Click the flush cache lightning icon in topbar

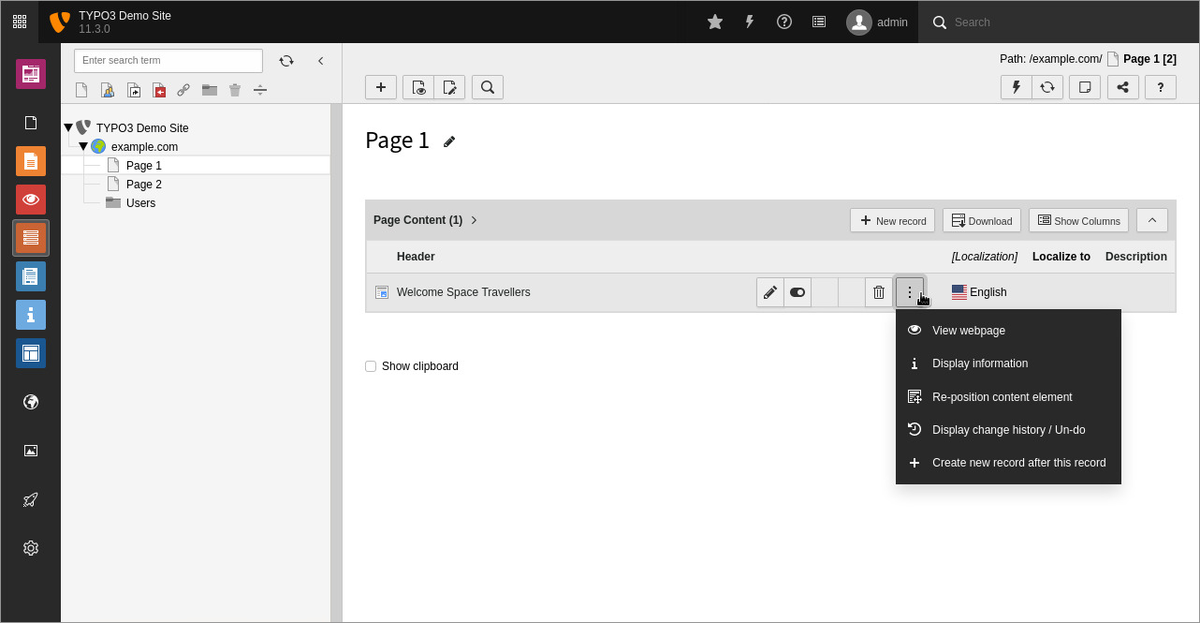coord(750,22)
